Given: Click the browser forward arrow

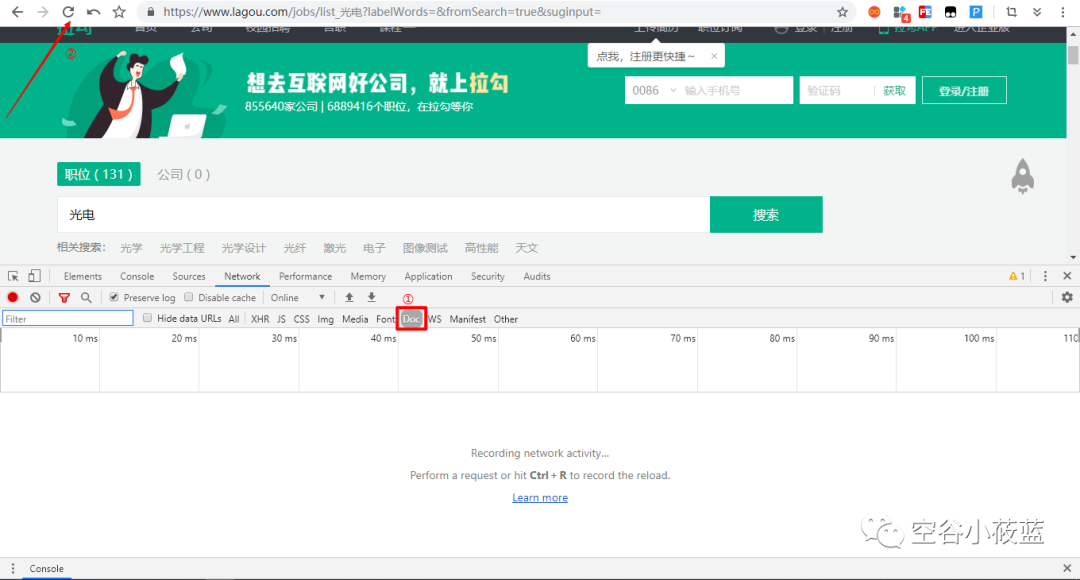Looking at the screenshot, I should (x=43, y=12).
